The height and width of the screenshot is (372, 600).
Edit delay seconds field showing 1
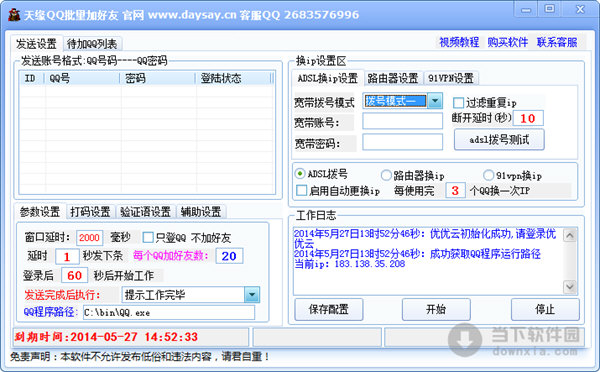tap(67, 256)
